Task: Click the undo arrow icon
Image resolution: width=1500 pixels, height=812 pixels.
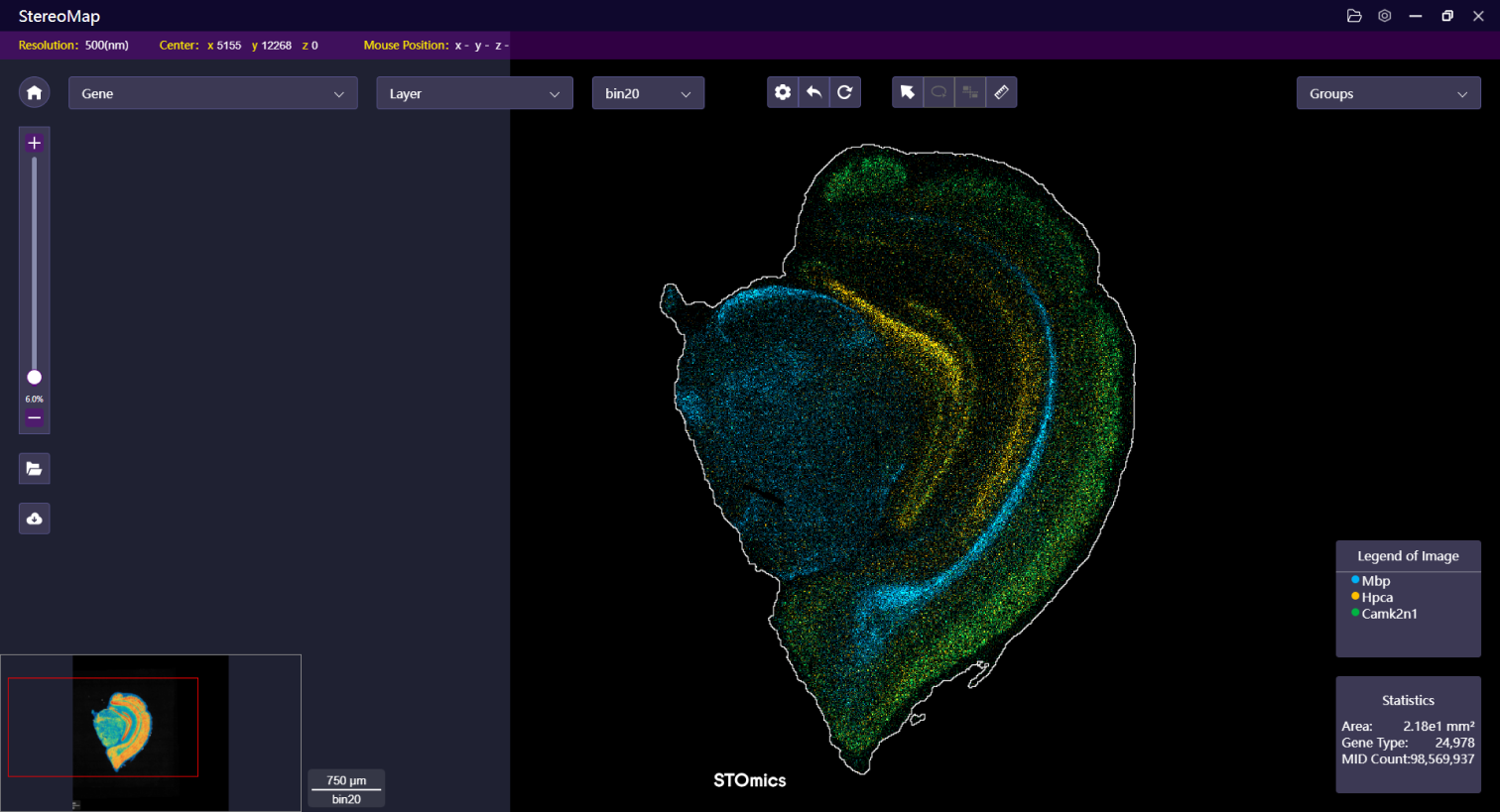Action: [813, 92]
